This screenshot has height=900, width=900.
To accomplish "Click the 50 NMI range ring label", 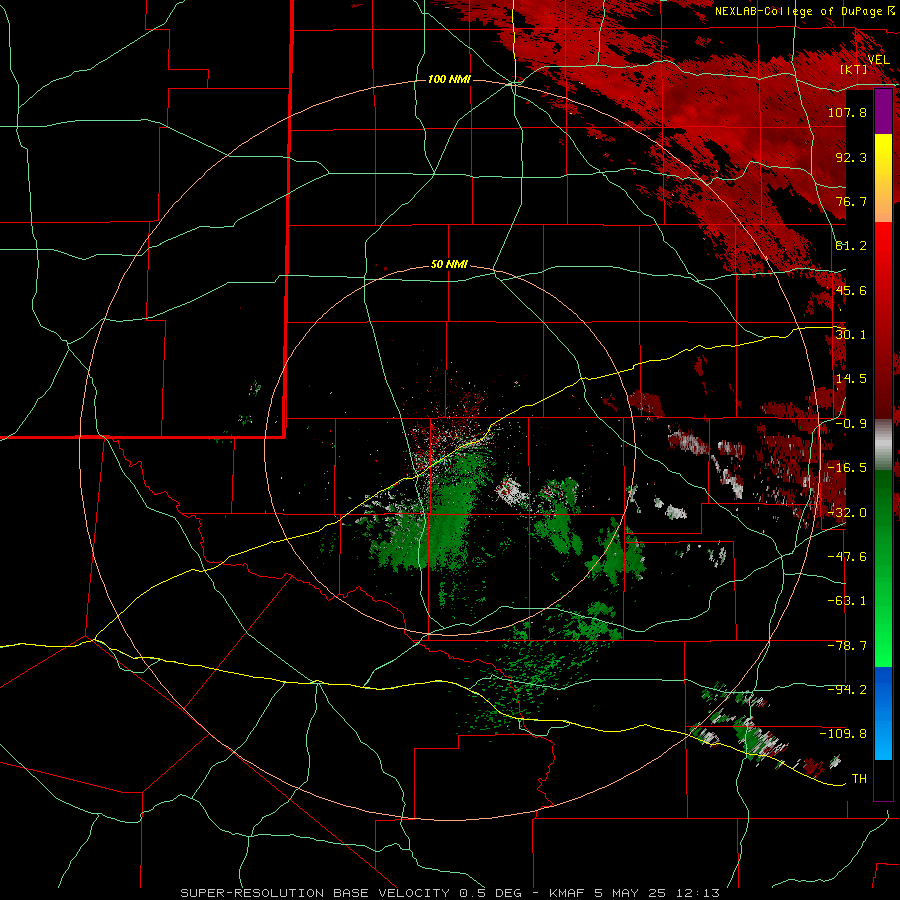I will point(449,265).
